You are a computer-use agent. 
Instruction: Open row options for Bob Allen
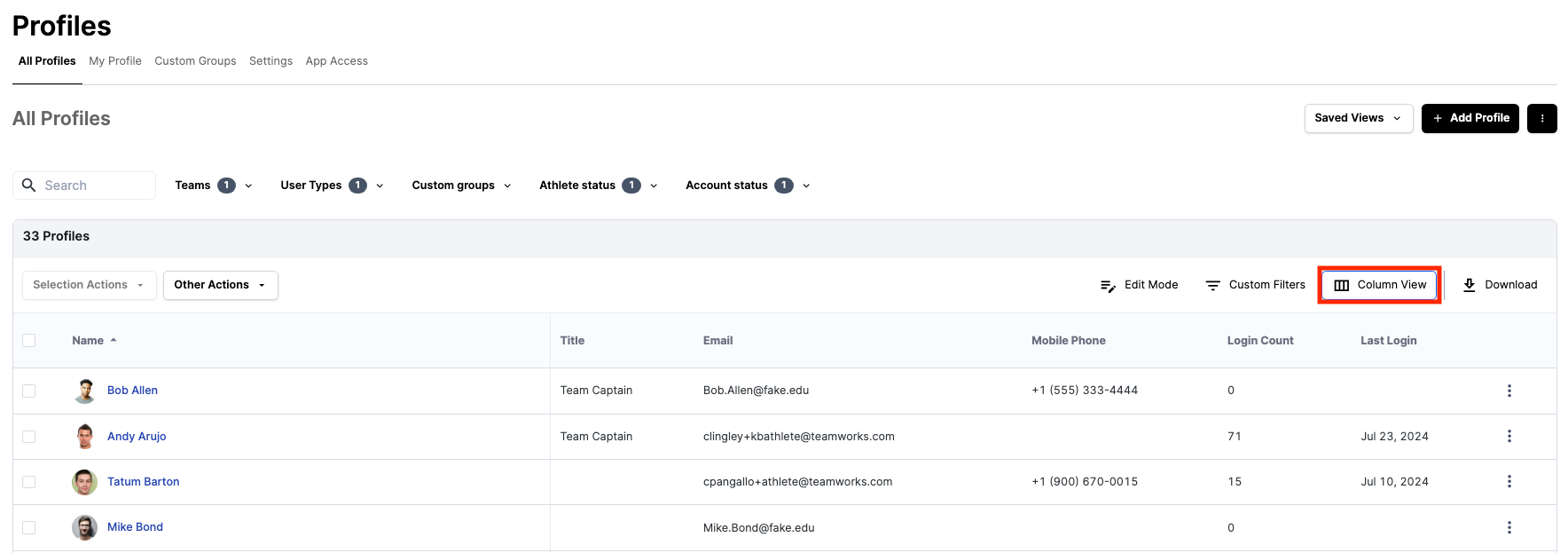point(1509,391)
